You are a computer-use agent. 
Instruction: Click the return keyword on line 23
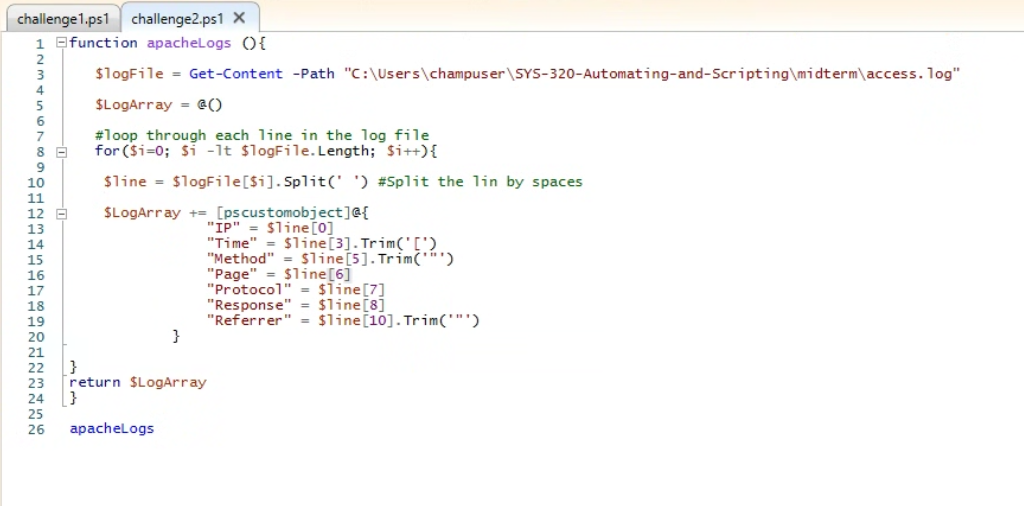coord(95,382)
